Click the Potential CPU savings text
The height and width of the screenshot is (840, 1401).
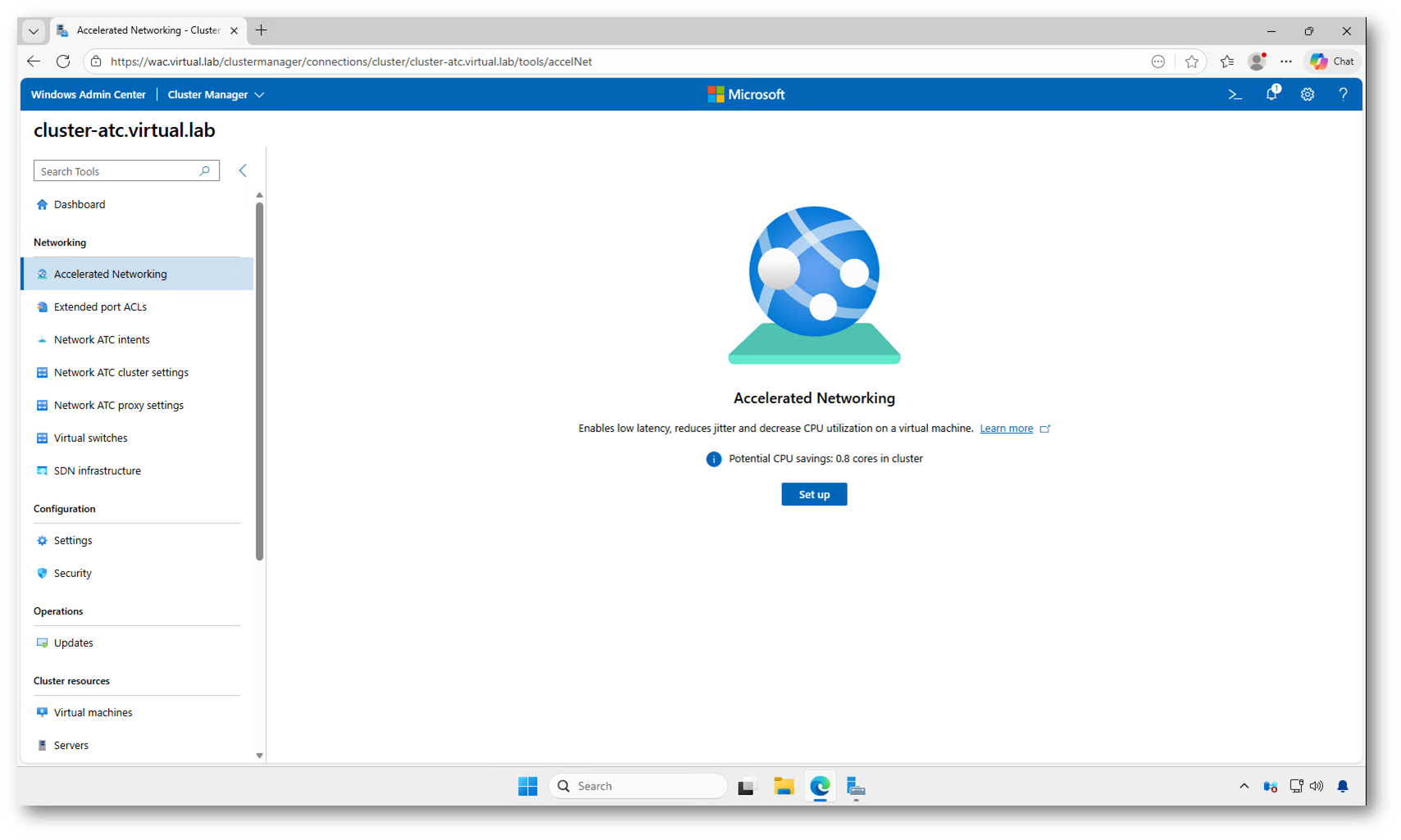point(826,459)
